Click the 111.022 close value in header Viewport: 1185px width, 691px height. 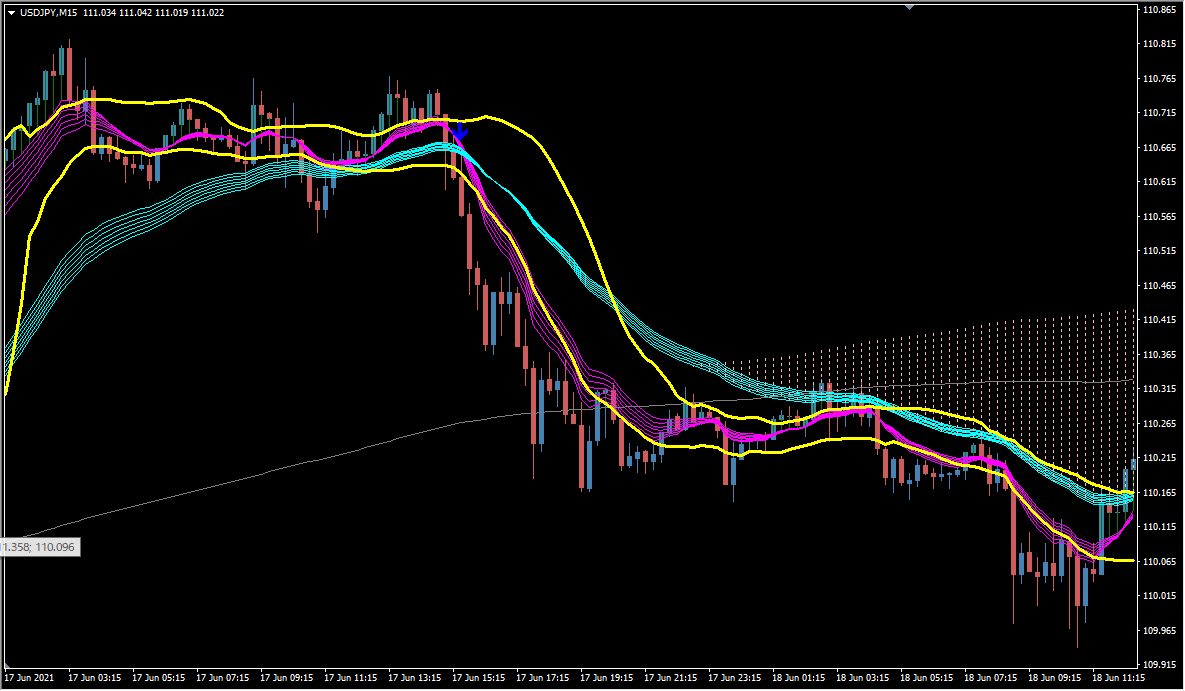[207, 13]
